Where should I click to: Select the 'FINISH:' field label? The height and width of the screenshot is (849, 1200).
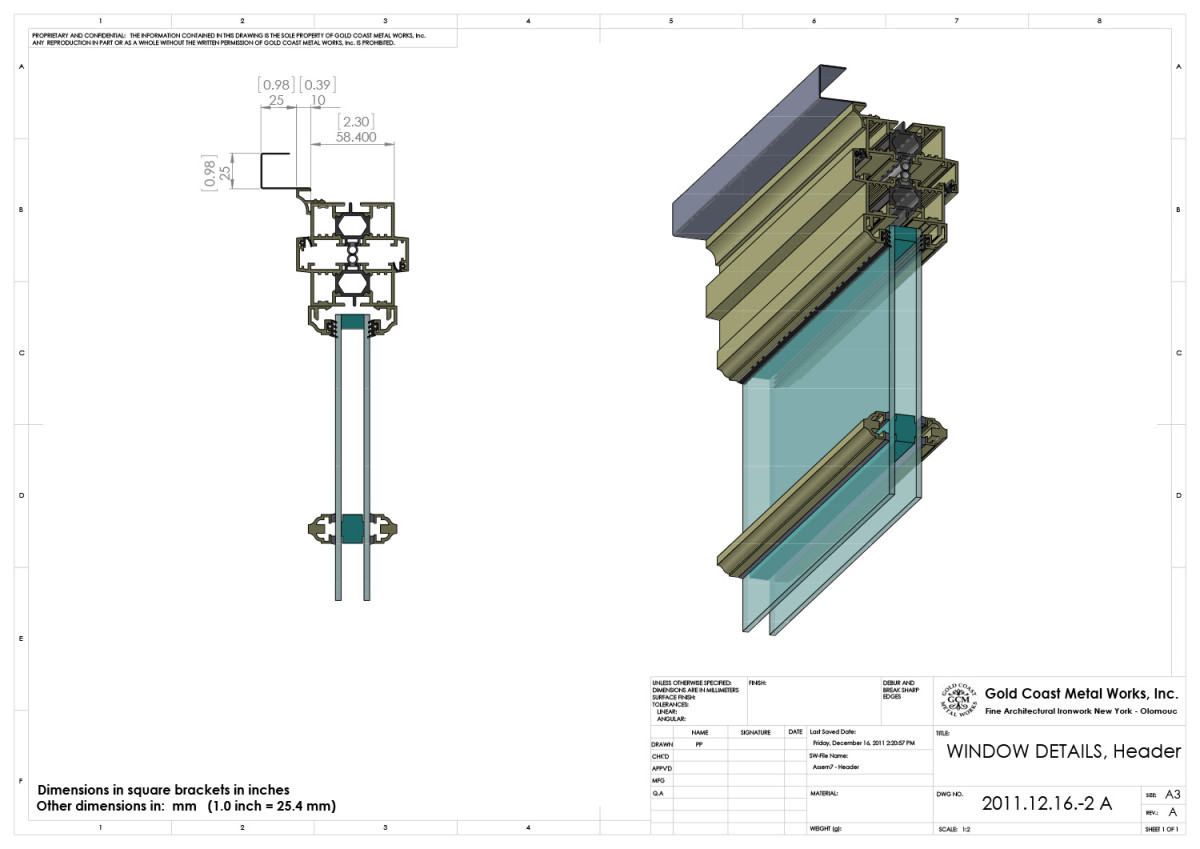757,683
